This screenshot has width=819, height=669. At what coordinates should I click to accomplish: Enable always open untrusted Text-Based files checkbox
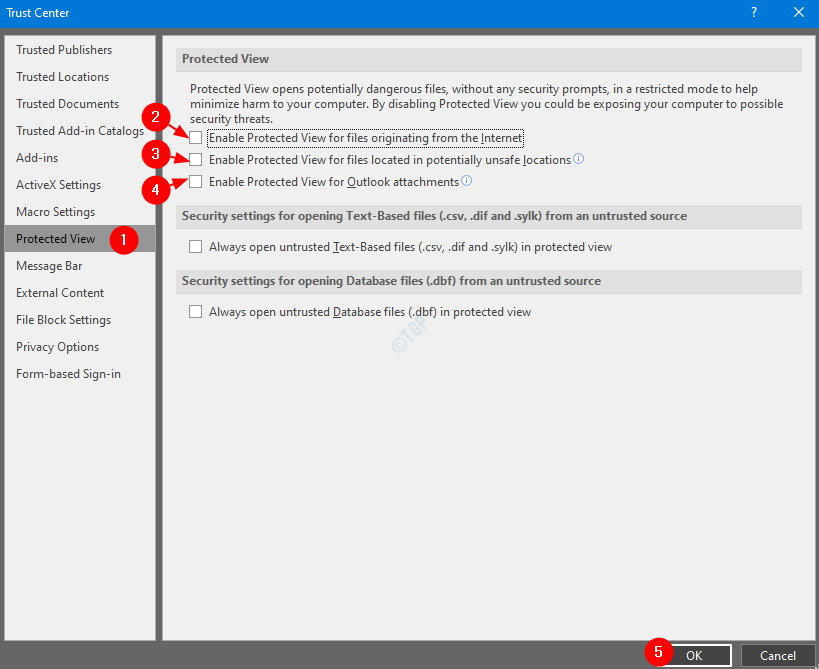pos(196,247)
